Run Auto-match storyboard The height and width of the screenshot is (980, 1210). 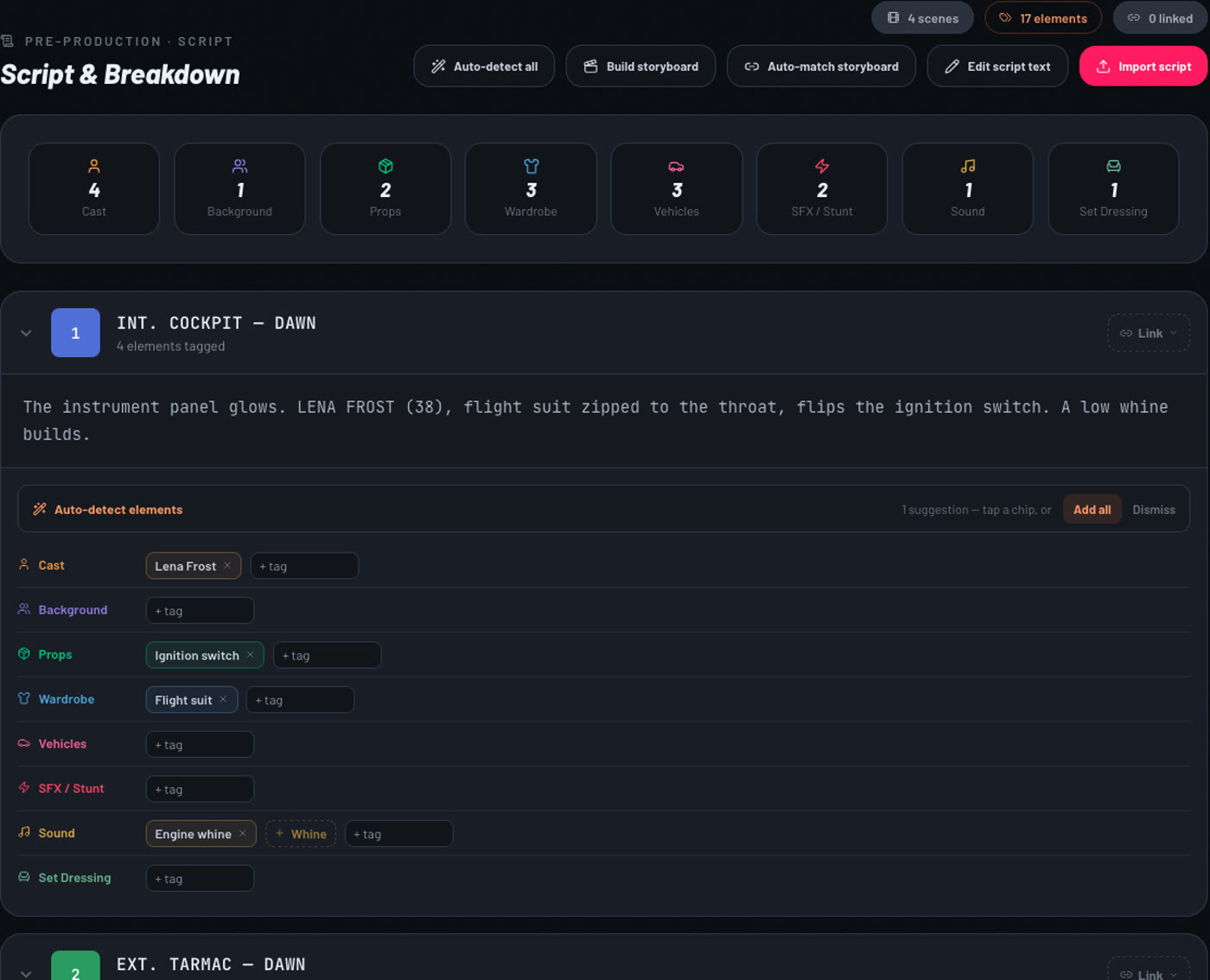(821, 66)
